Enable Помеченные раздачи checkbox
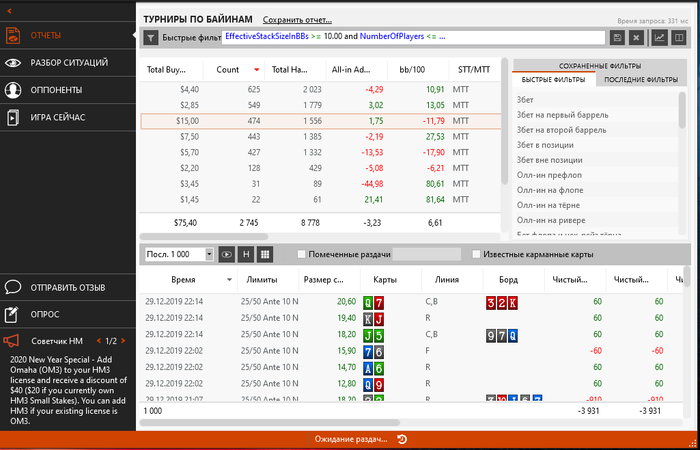The height and width of the screenshot is (450, 700). 301,254
